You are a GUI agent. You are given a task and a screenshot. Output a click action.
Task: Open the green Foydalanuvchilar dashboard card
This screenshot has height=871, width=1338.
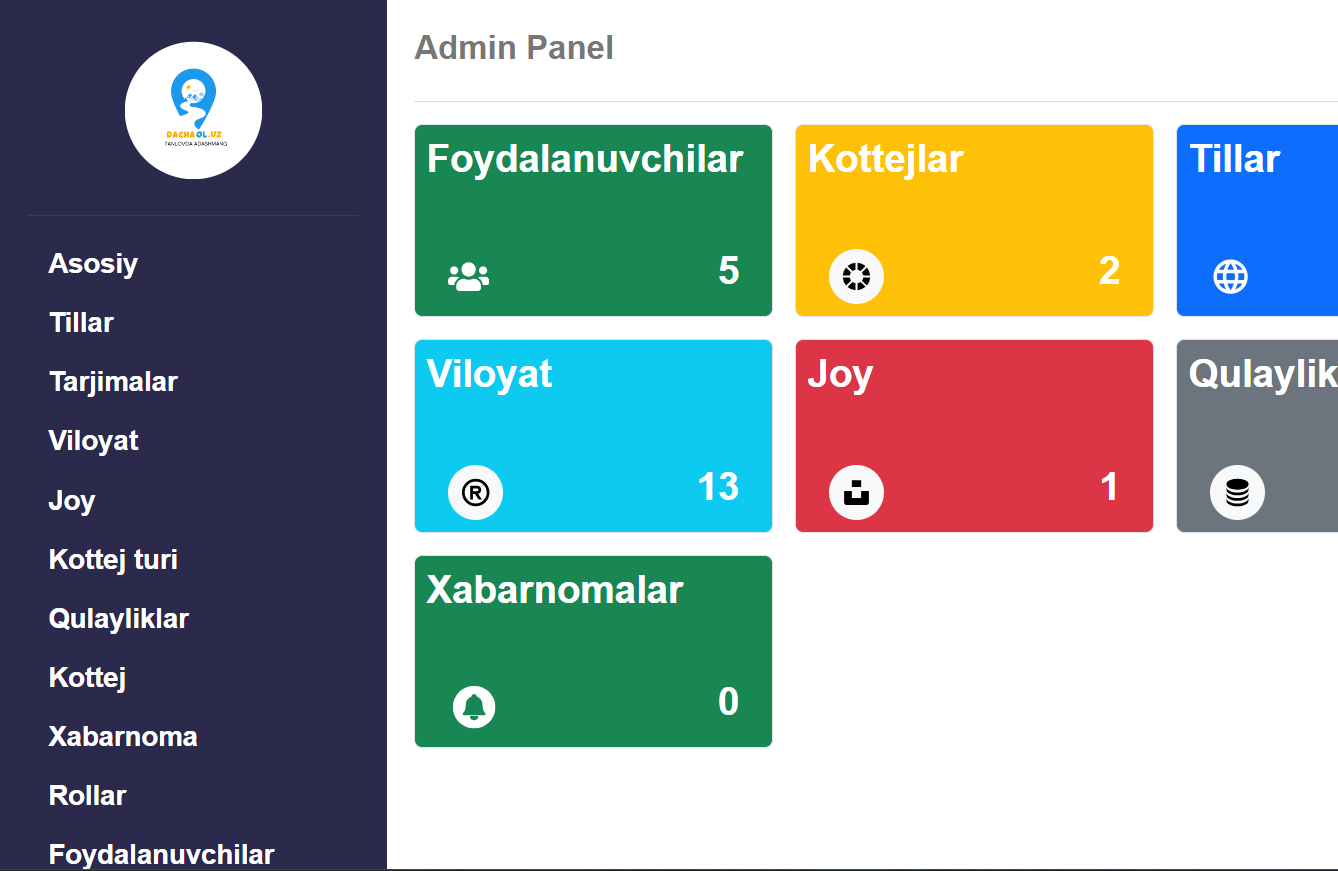point(593,220)
